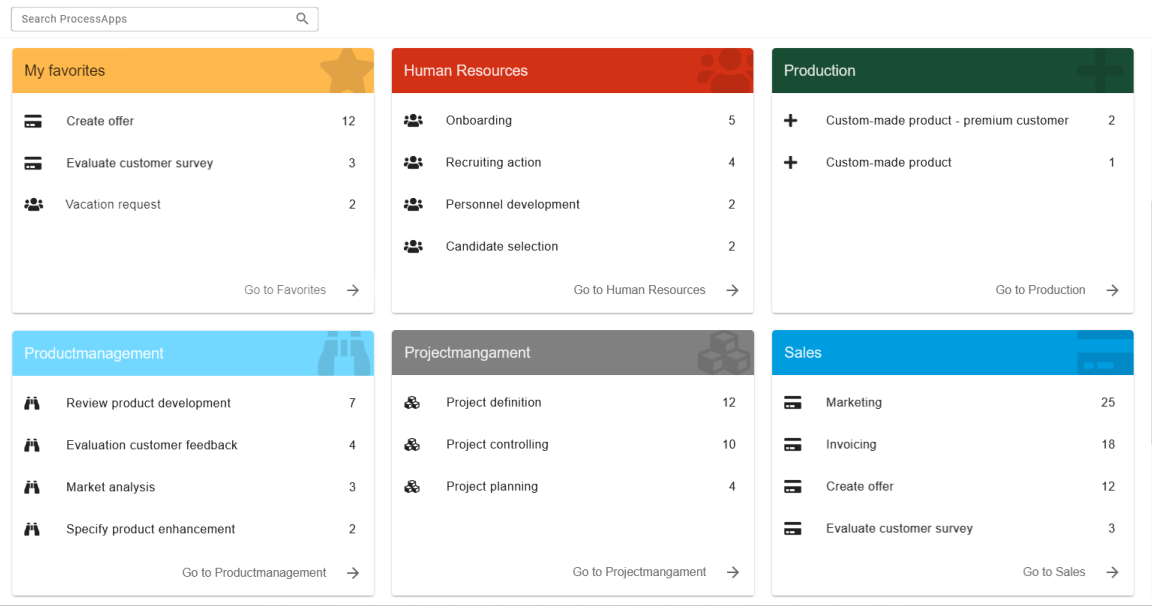Open the Go to Favorites link
Screen dimensions: 1152x606
[285, 289]
